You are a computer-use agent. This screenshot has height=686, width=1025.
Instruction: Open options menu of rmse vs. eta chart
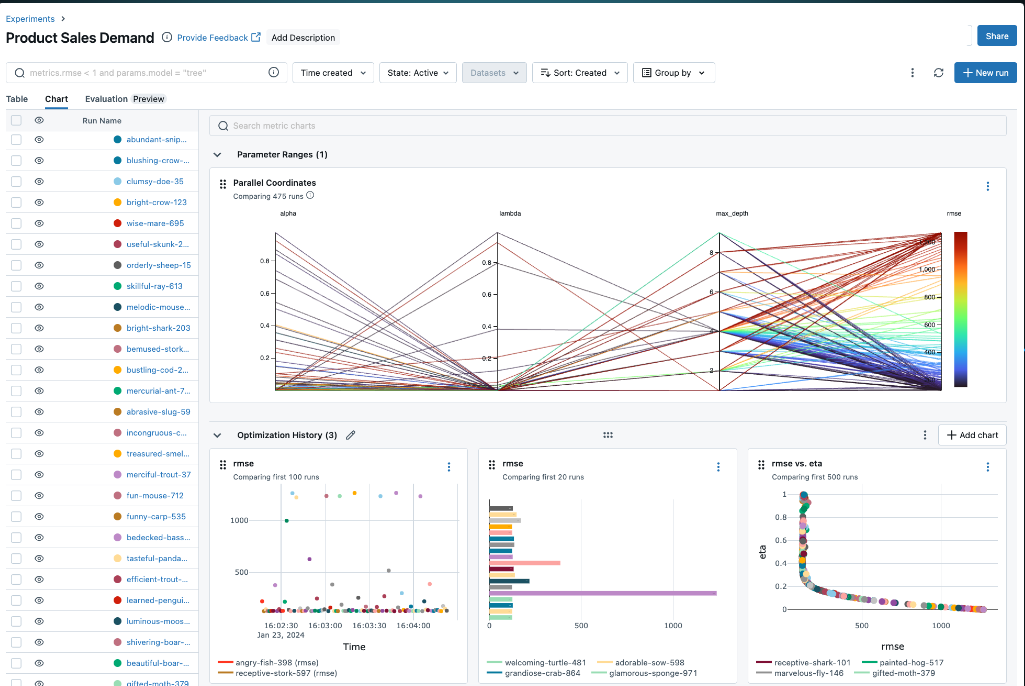pos(988,467)
